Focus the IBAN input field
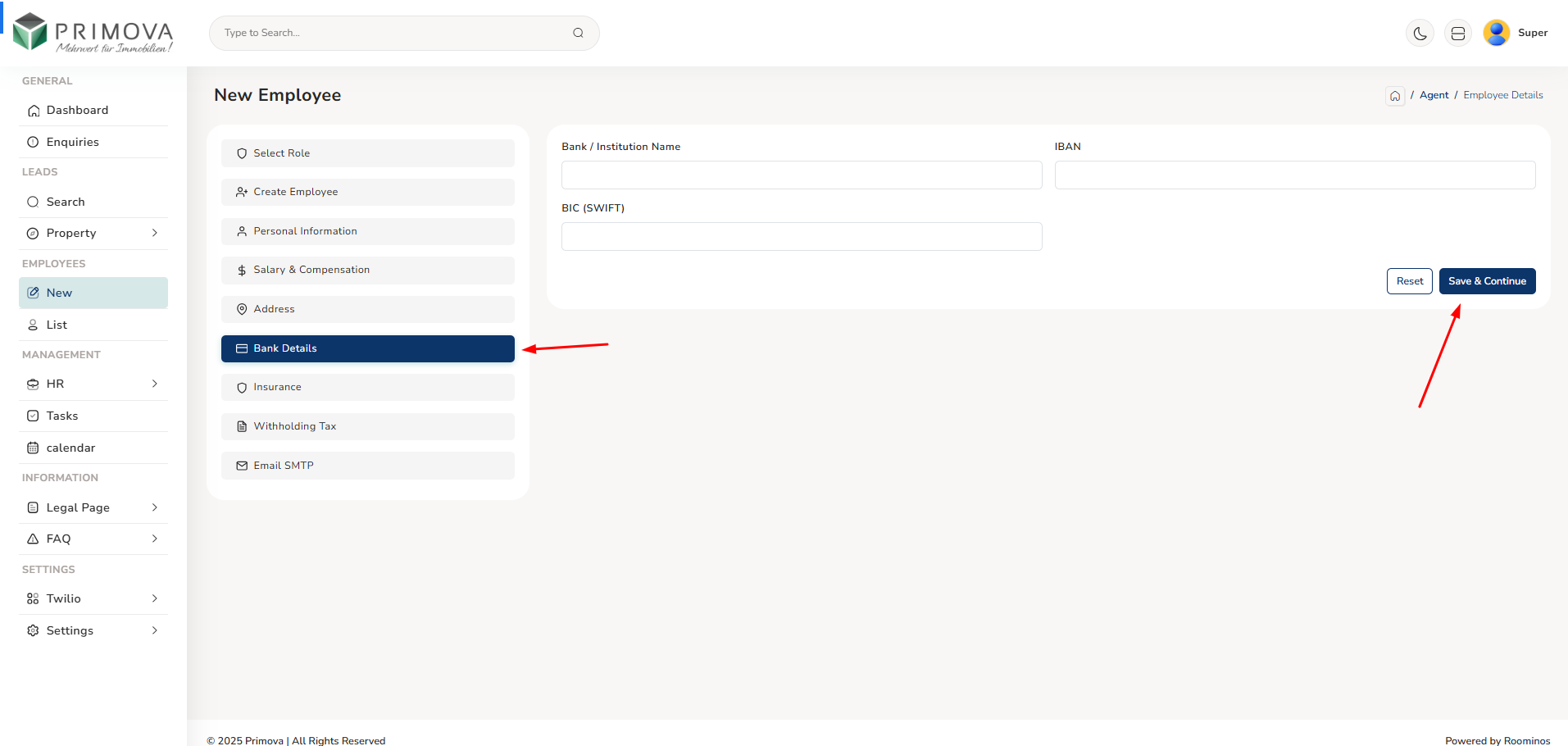 [1294, 175]
